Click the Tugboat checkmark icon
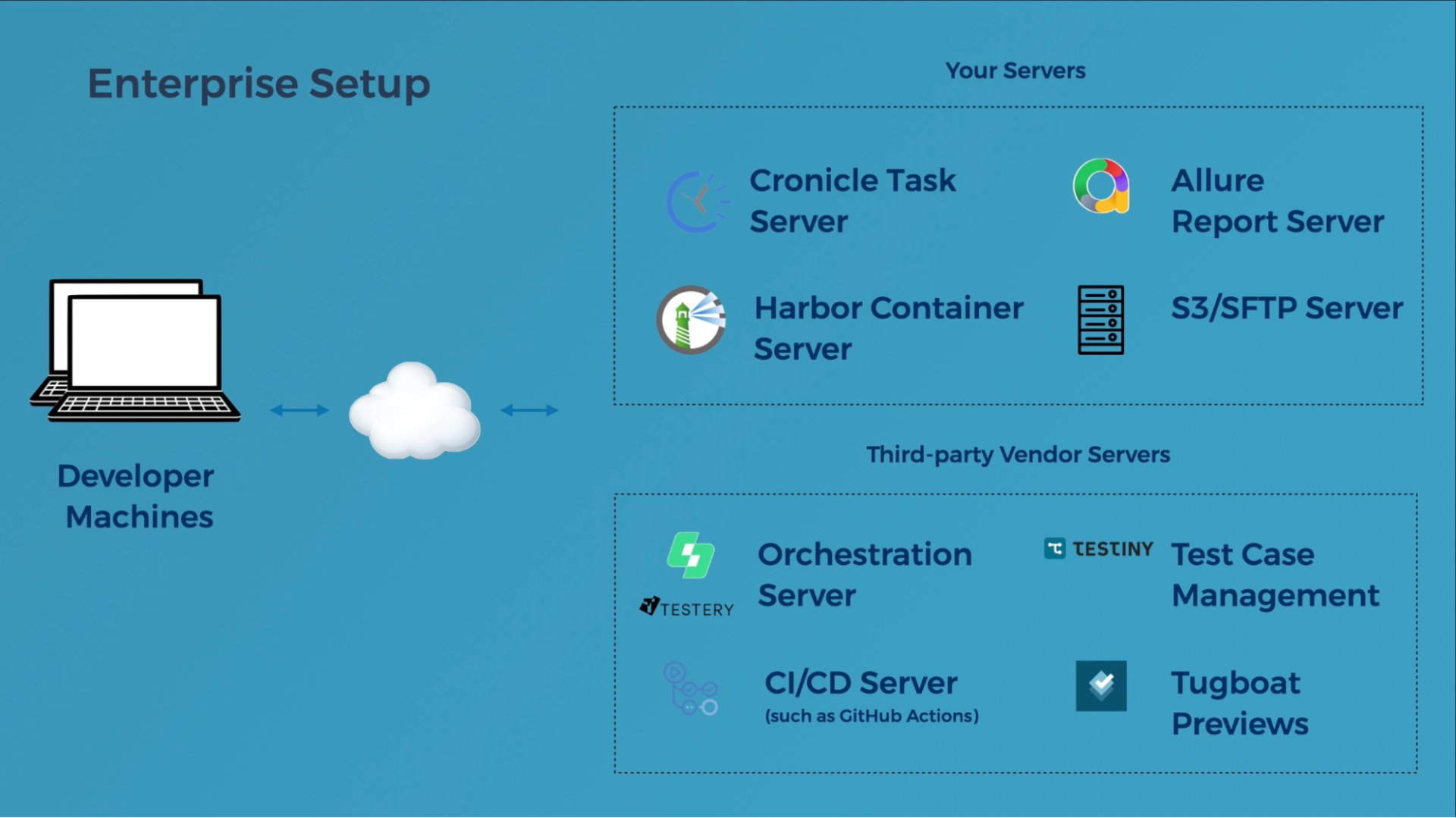Image resolution: width=1456 pixels, height=818 pixels. (x=1101, y=685)
